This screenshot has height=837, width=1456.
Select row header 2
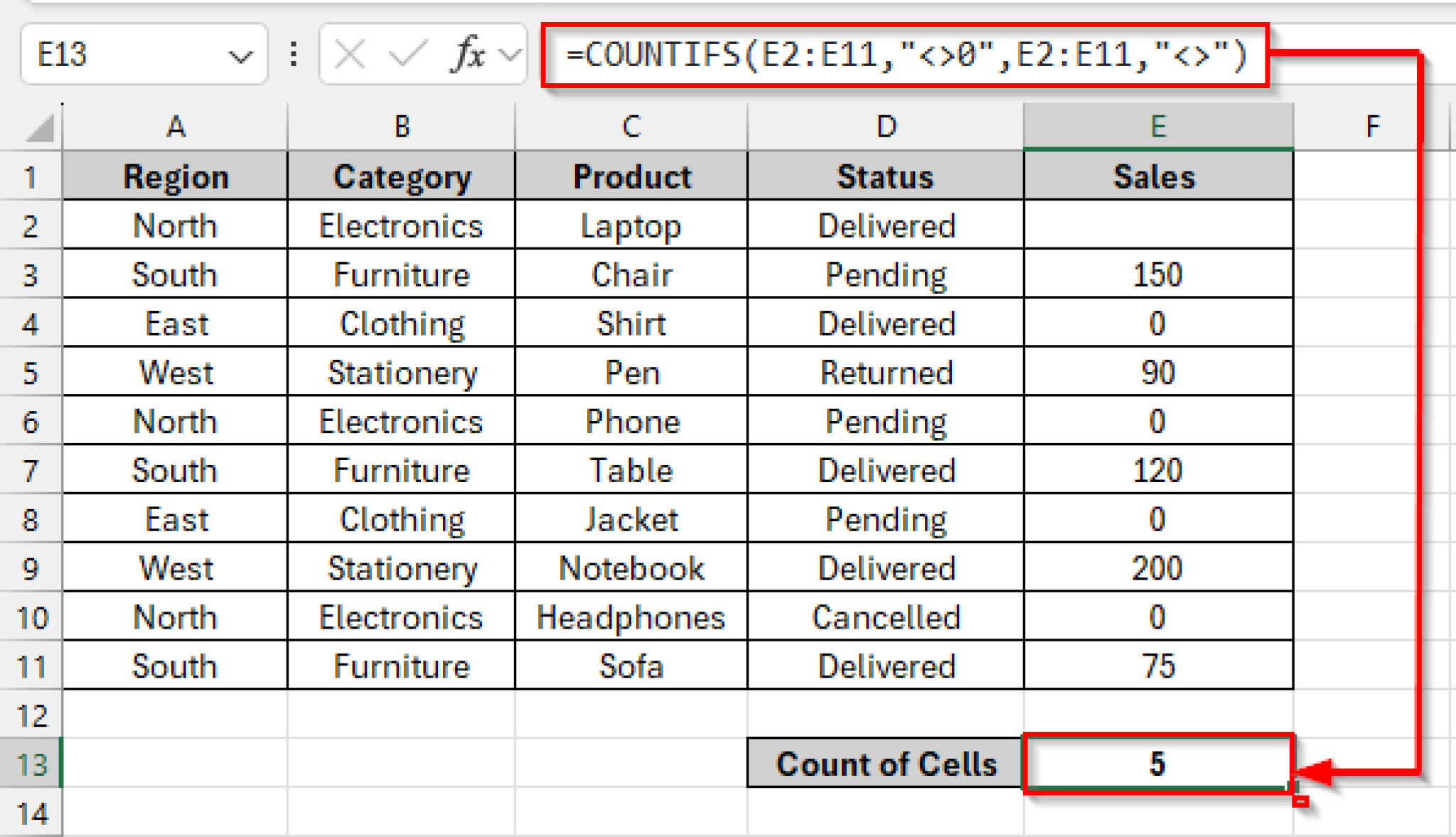[30, 225]
